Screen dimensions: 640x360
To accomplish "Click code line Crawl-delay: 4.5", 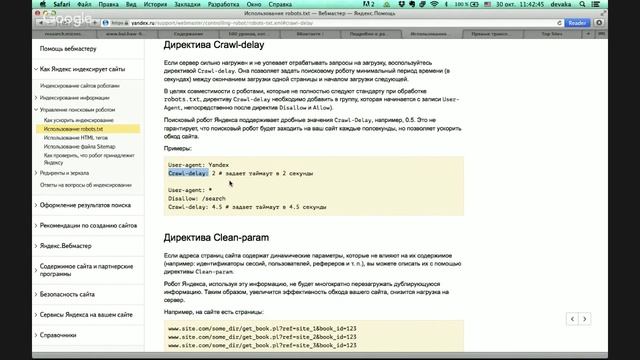I will 247,207.
